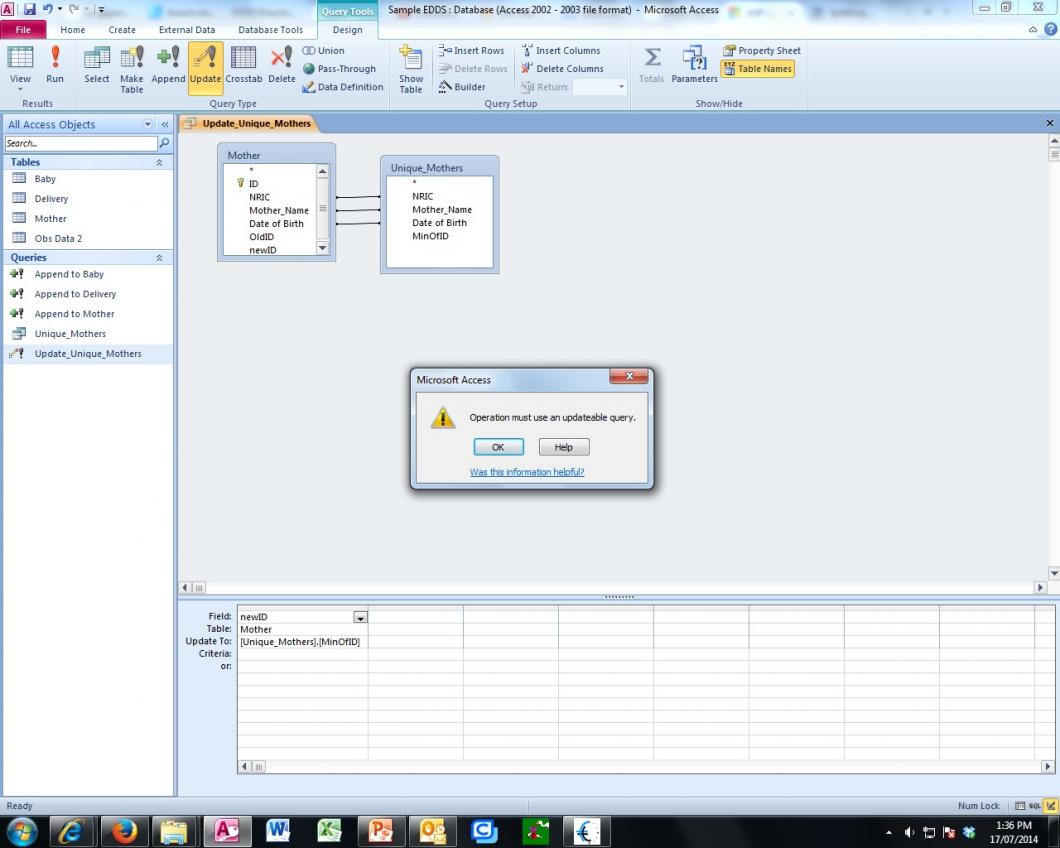1060x848 pixels.
Task: Close the Microsoft Access error dialog
Action: [x=629, y=376]
